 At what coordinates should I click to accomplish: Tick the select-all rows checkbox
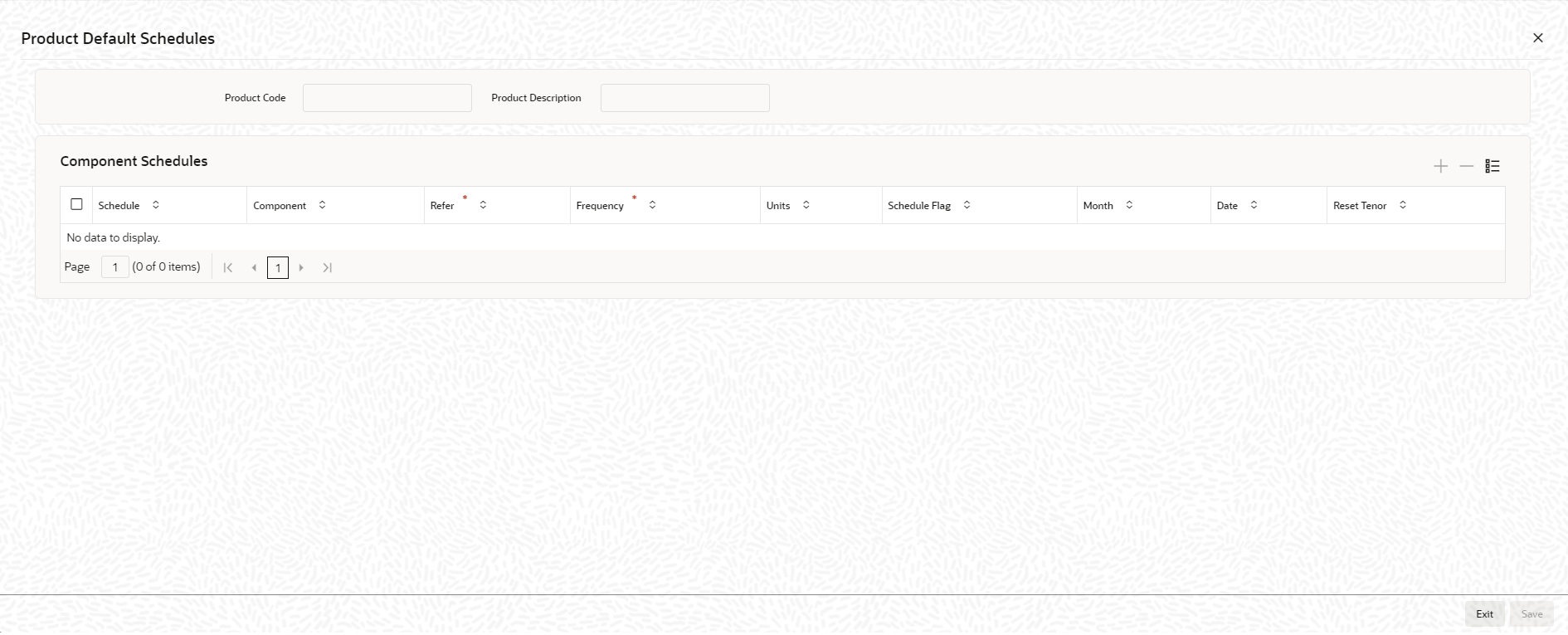pos(77,204)
